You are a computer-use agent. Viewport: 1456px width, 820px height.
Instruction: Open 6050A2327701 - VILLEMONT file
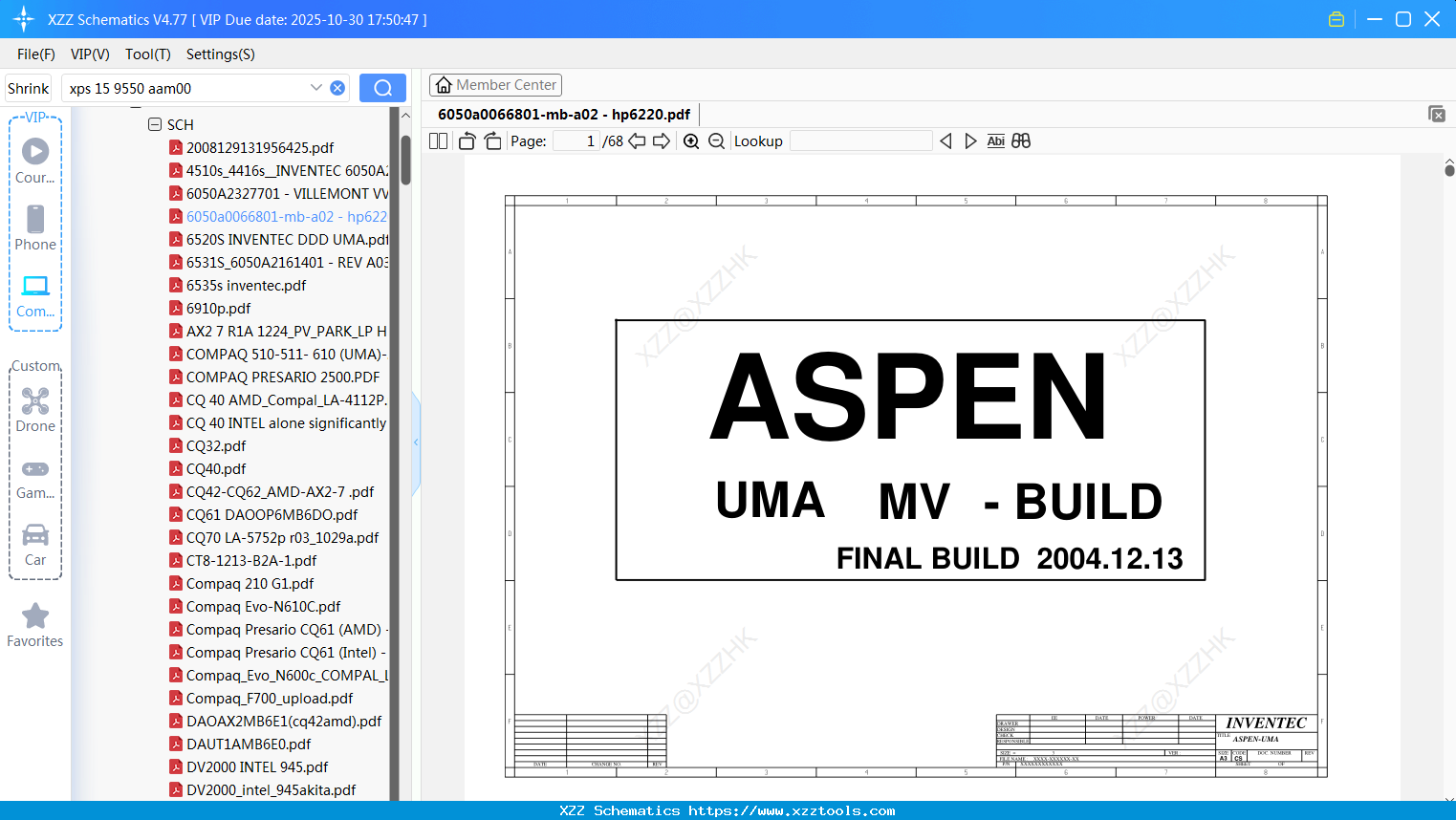[x=287, y=194]
